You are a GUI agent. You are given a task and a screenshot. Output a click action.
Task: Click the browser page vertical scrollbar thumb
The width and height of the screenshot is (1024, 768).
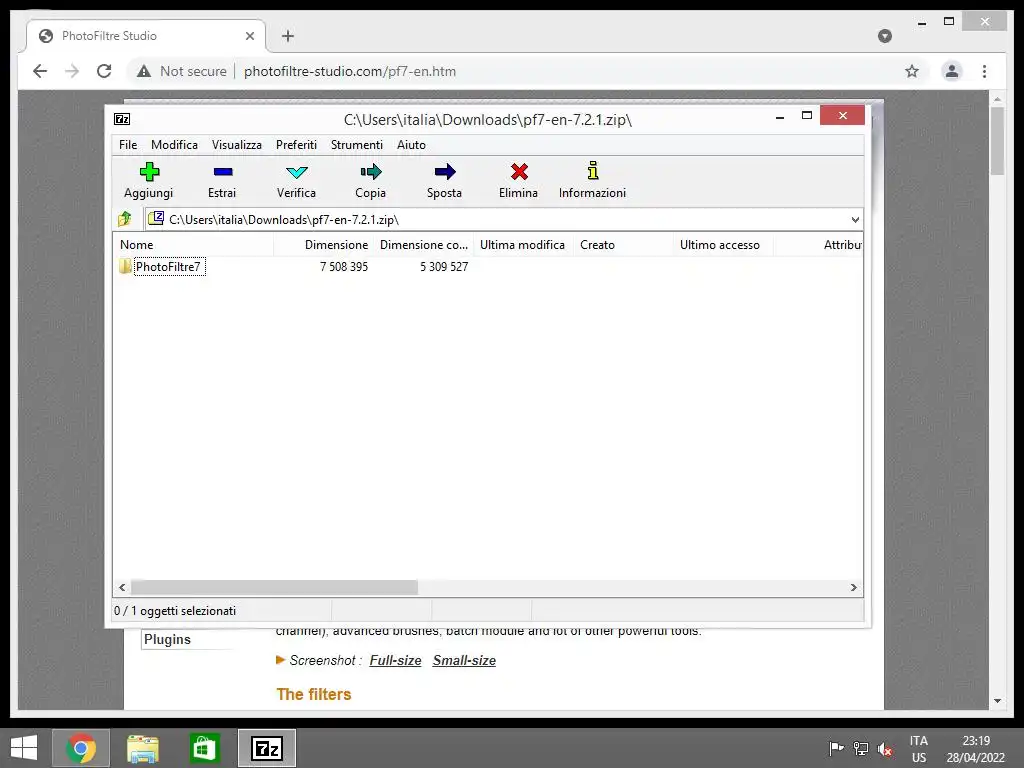[997, 141]
